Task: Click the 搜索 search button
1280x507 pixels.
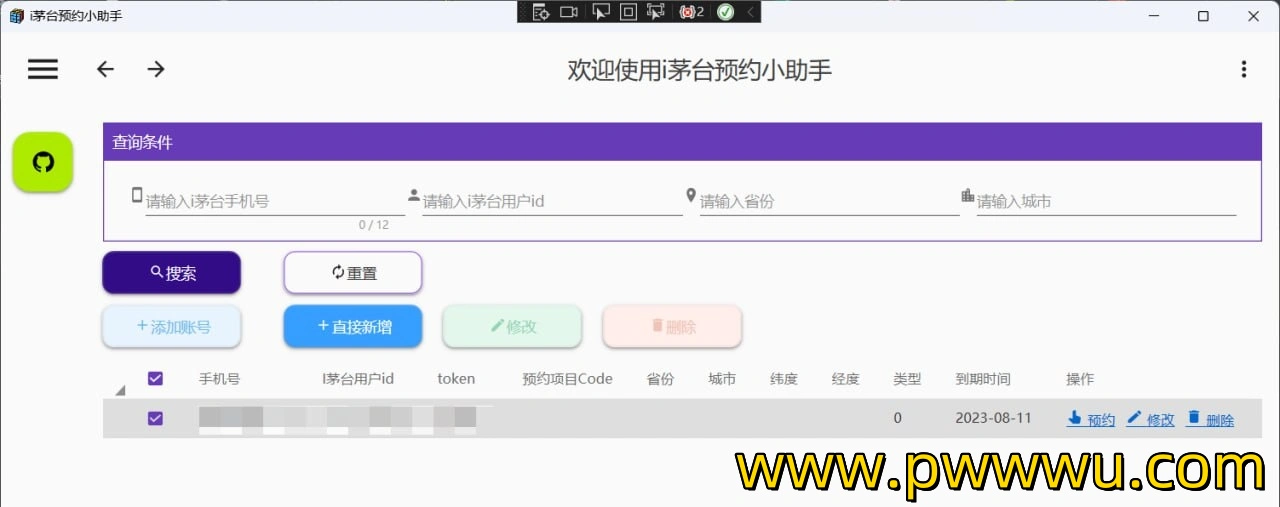Action: pyautogui.click(x=172, y=273)
